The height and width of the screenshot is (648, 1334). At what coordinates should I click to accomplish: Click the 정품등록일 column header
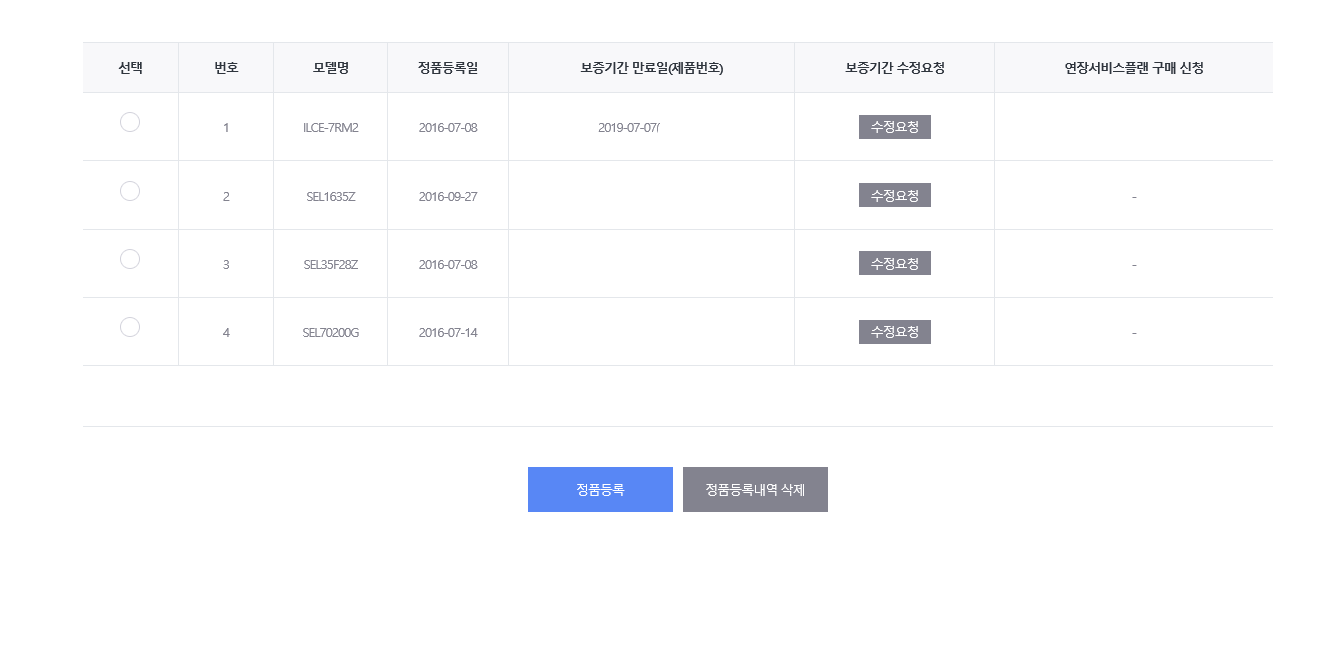448,68
